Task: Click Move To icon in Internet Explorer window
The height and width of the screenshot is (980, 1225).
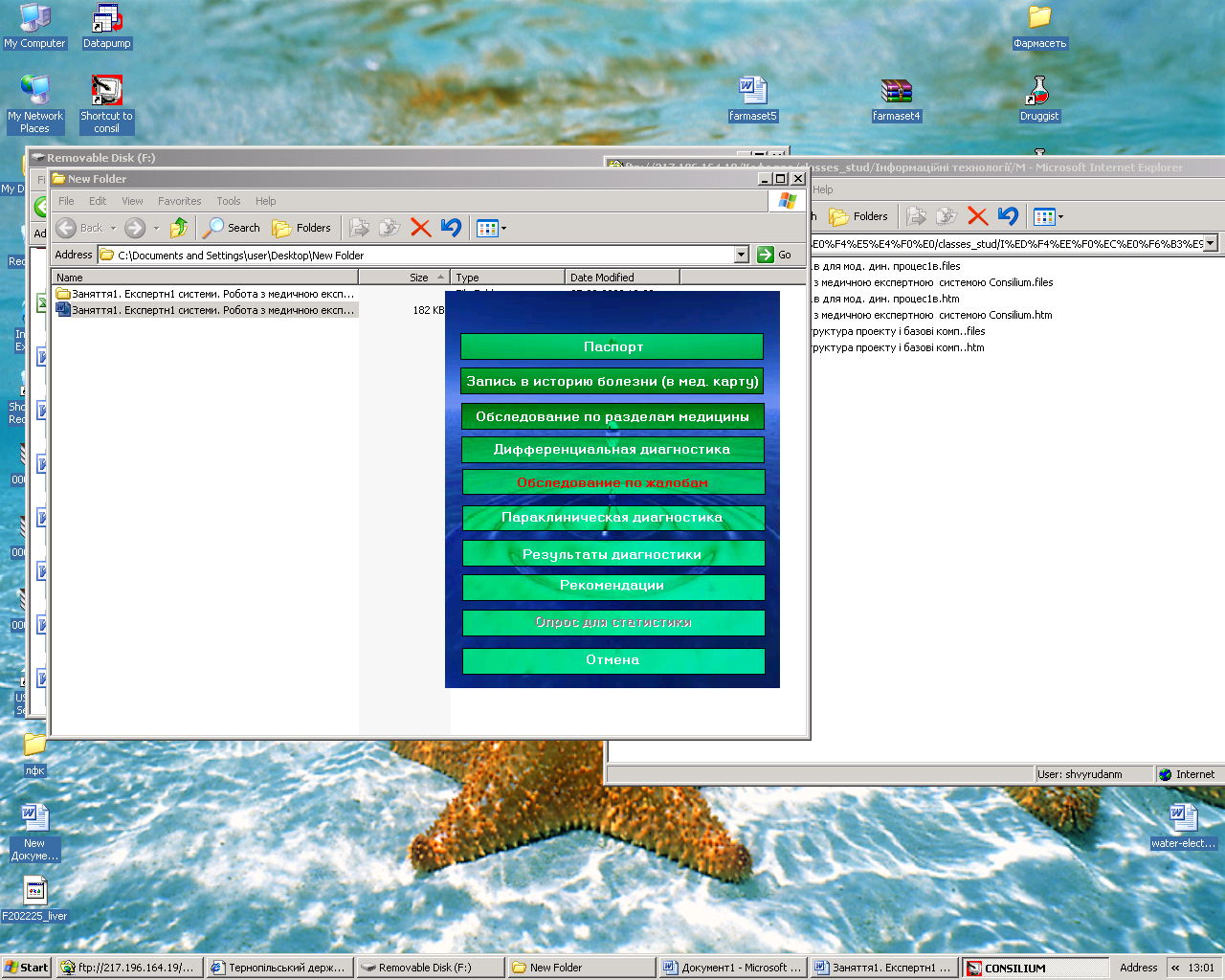Action: tap(916, 216)
